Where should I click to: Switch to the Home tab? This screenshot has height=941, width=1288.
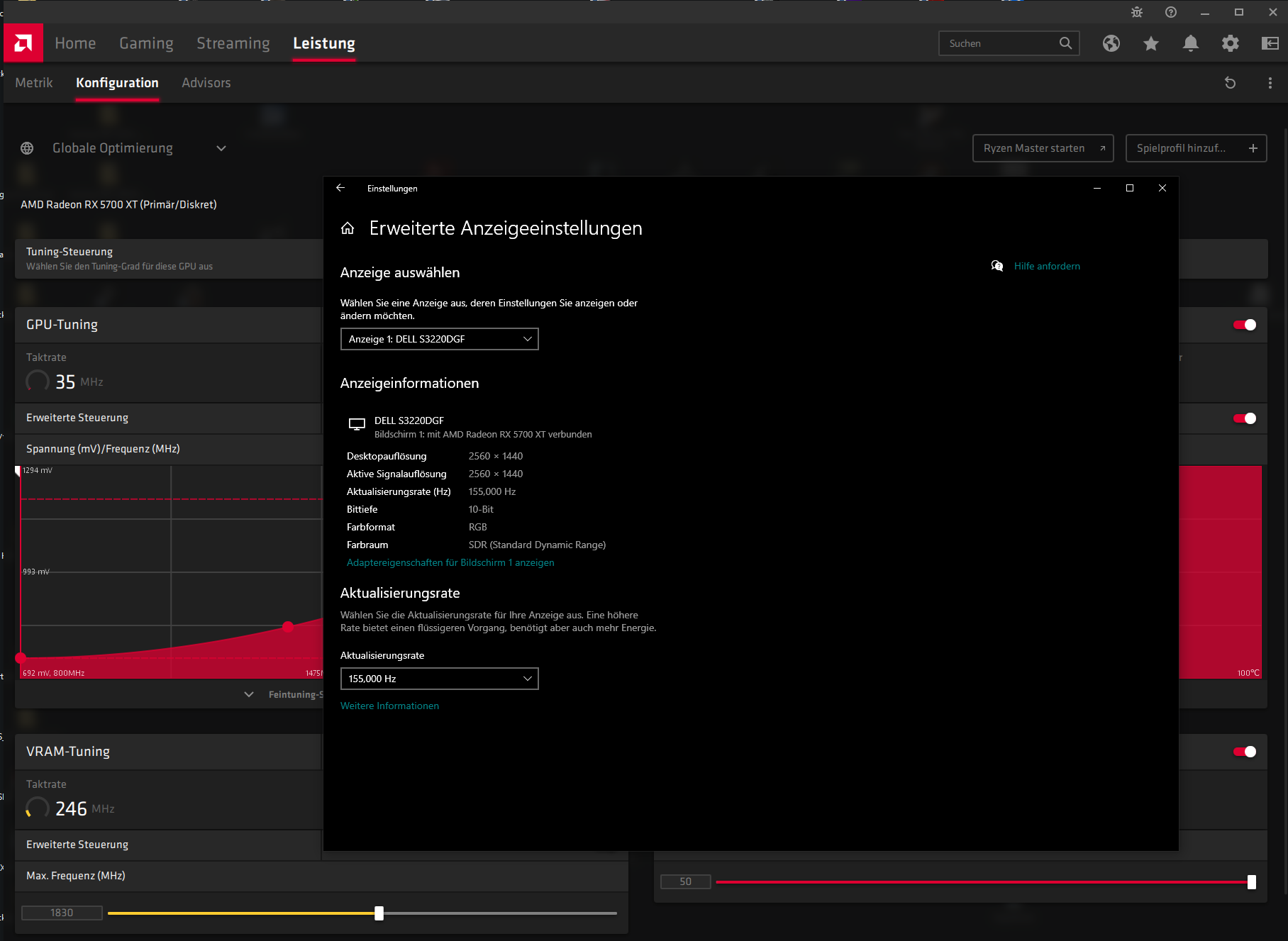(75, 43)
